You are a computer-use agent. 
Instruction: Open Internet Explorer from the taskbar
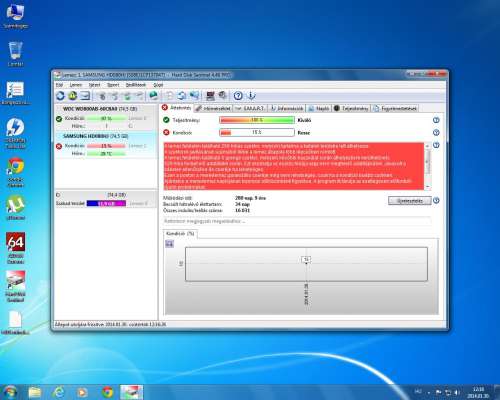coord(59,392)
